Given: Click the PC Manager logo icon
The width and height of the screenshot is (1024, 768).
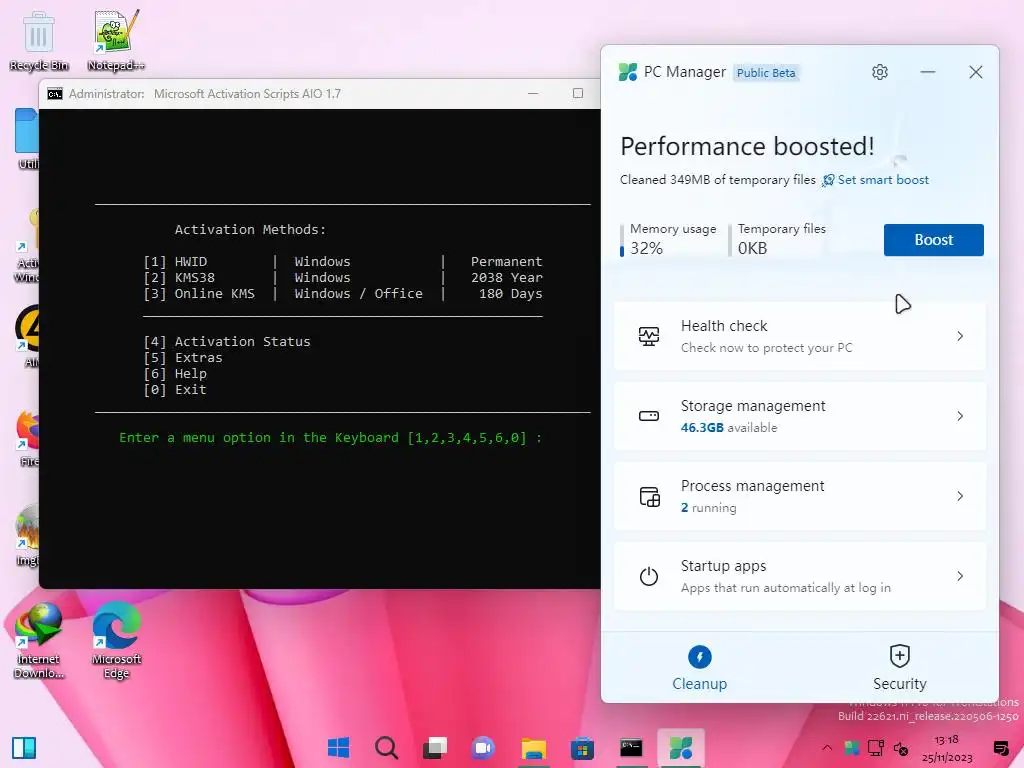Looking at the screenshot, I should (628, 72).
